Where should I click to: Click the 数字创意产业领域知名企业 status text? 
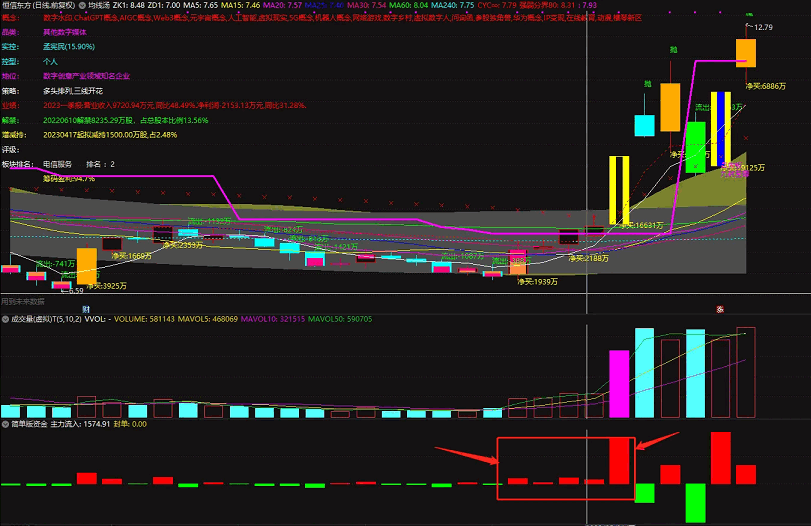coord(86,76)
